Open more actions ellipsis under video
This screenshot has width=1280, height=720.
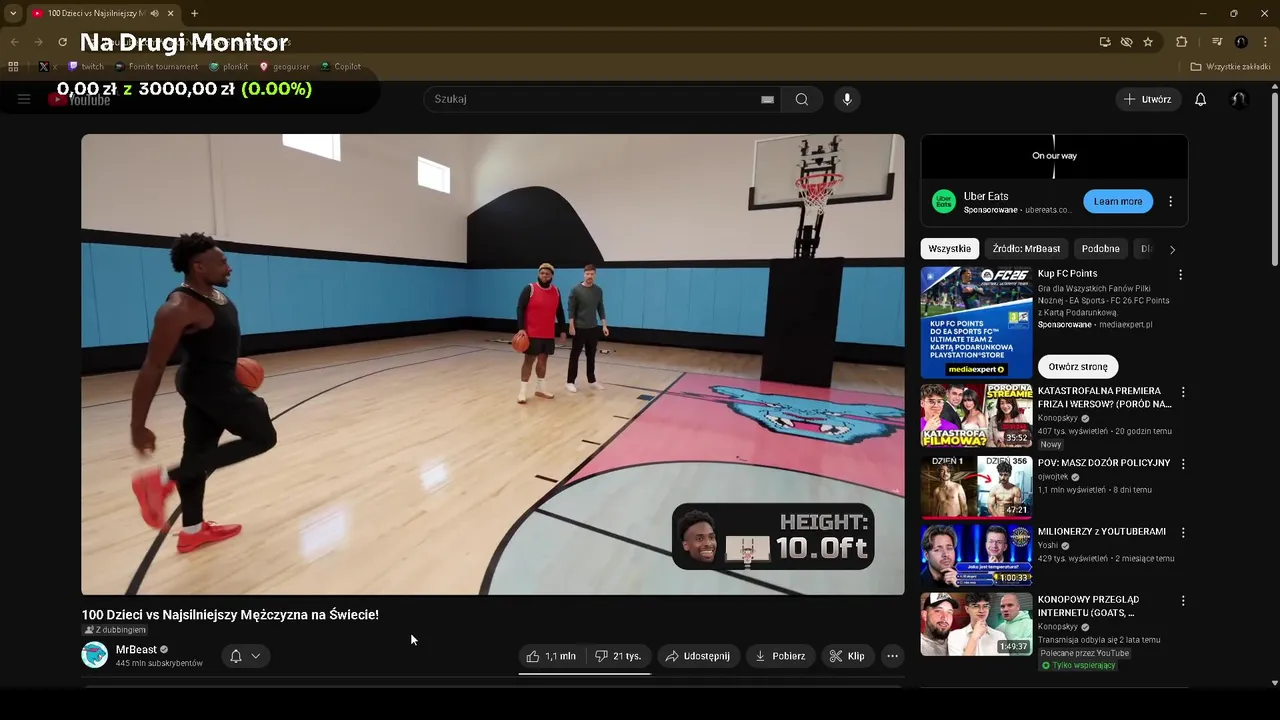tap(892, 656)
